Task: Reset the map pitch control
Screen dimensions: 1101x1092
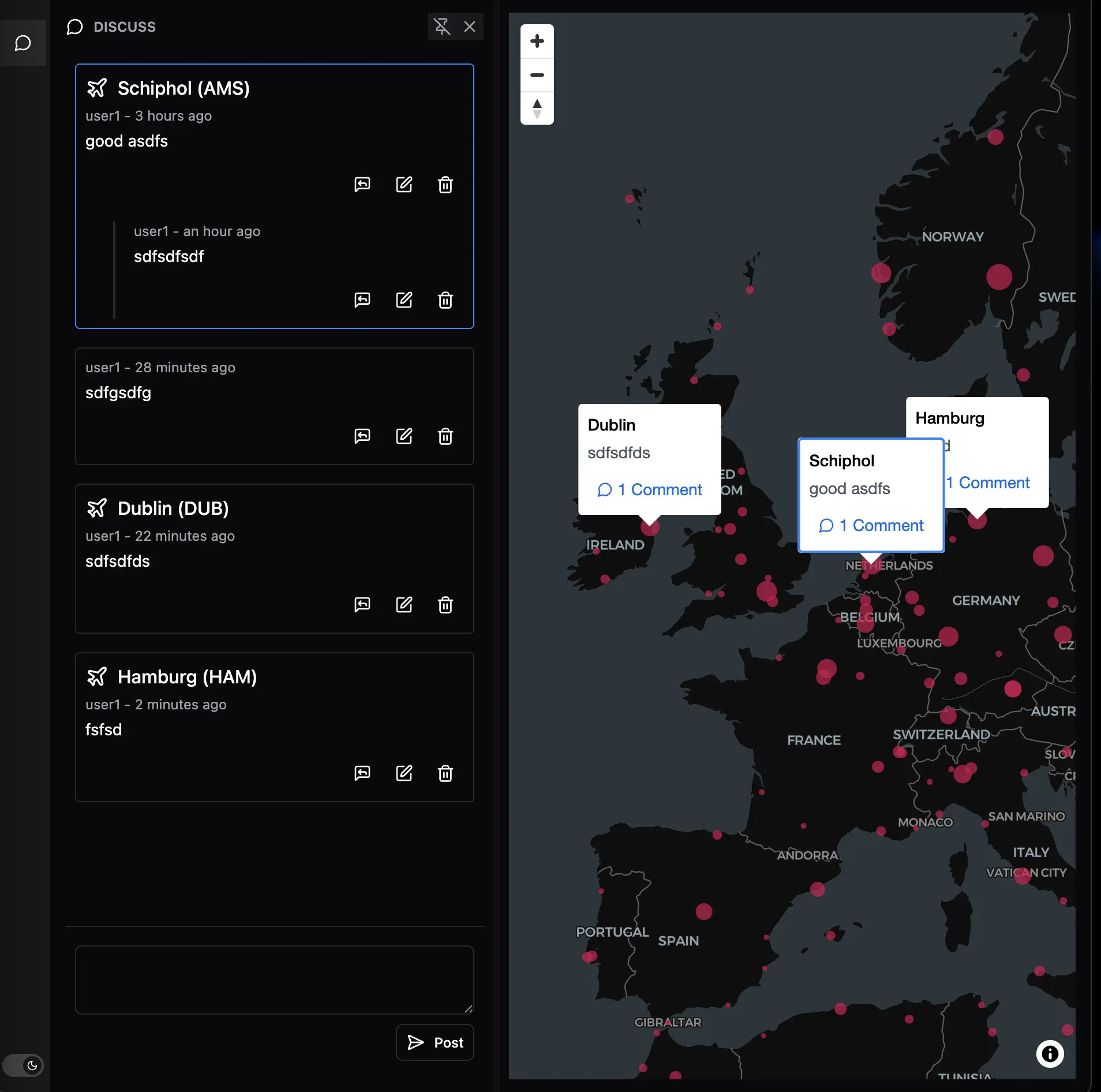Action: tap(537, 107)
